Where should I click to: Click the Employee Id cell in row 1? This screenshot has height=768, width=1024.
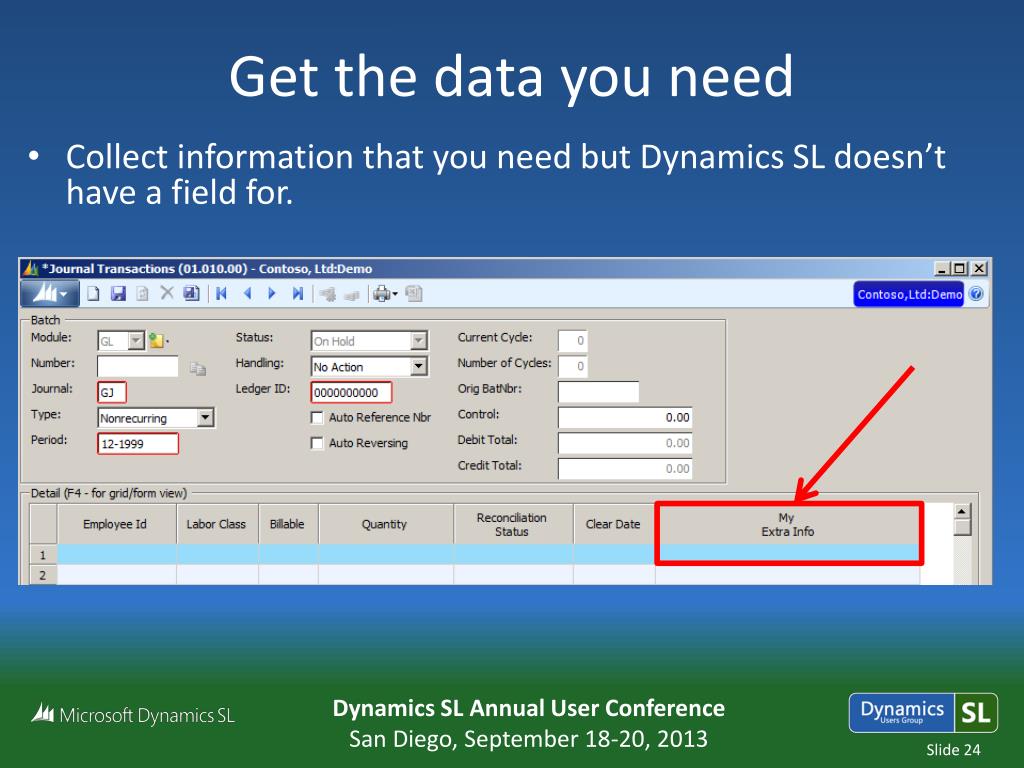click(117, 555)
